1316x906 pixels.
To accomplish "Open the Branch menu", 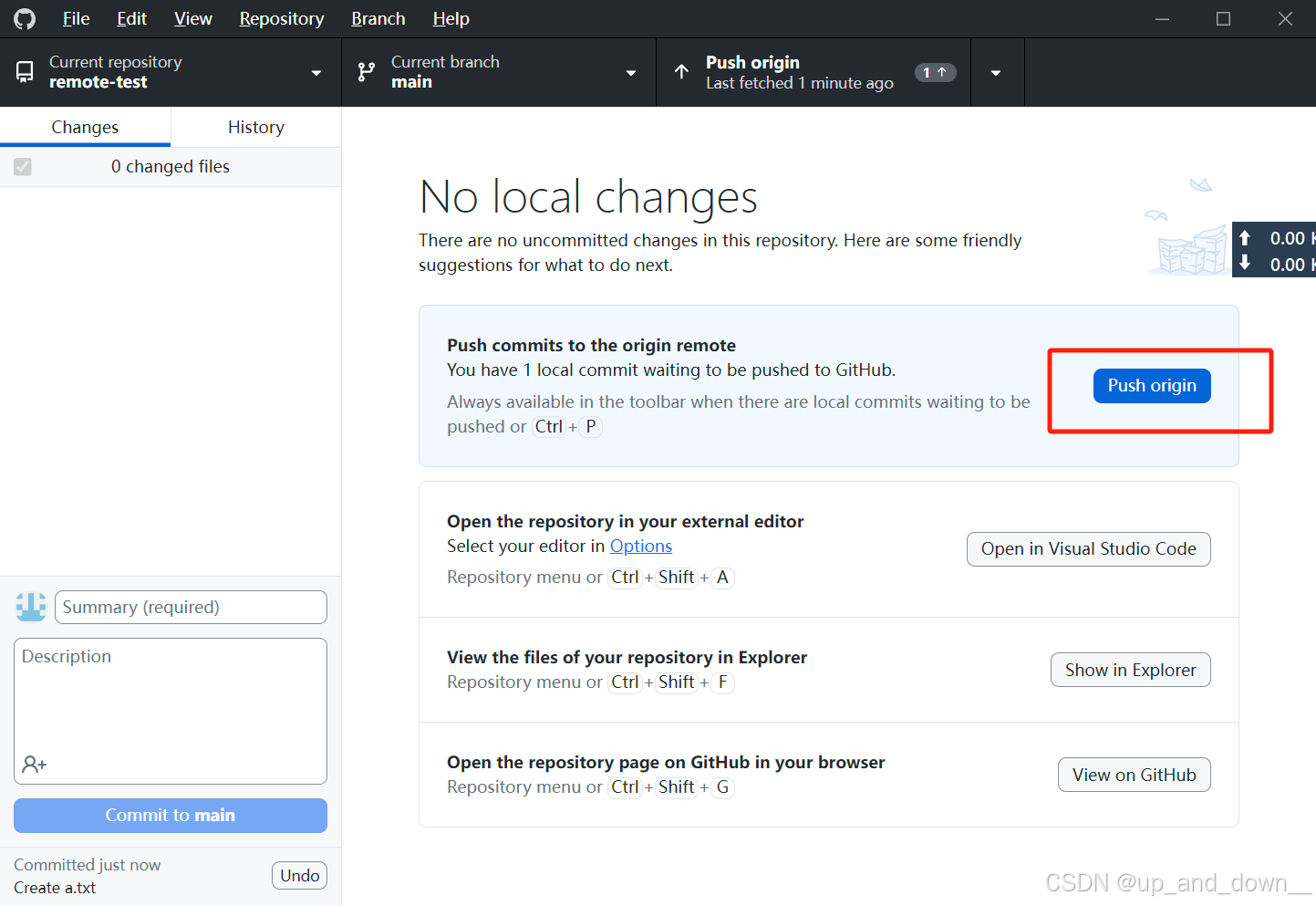I will (378, 18).
